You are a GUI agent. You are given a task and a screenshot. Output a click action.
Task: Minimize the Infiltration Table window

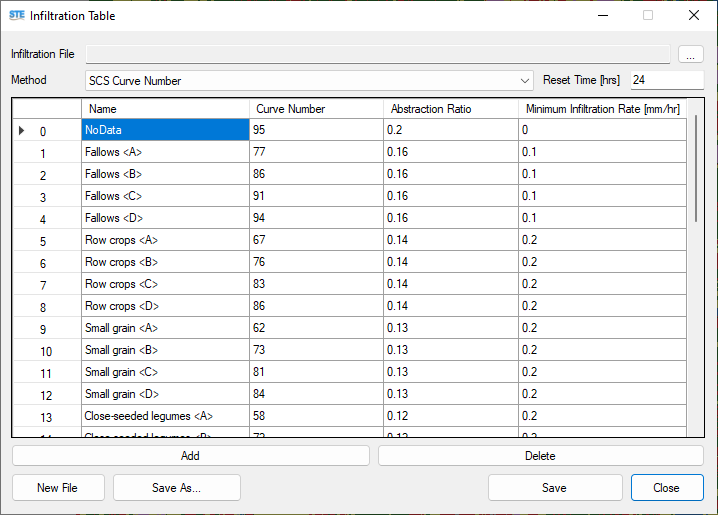(x=603, y=16)
